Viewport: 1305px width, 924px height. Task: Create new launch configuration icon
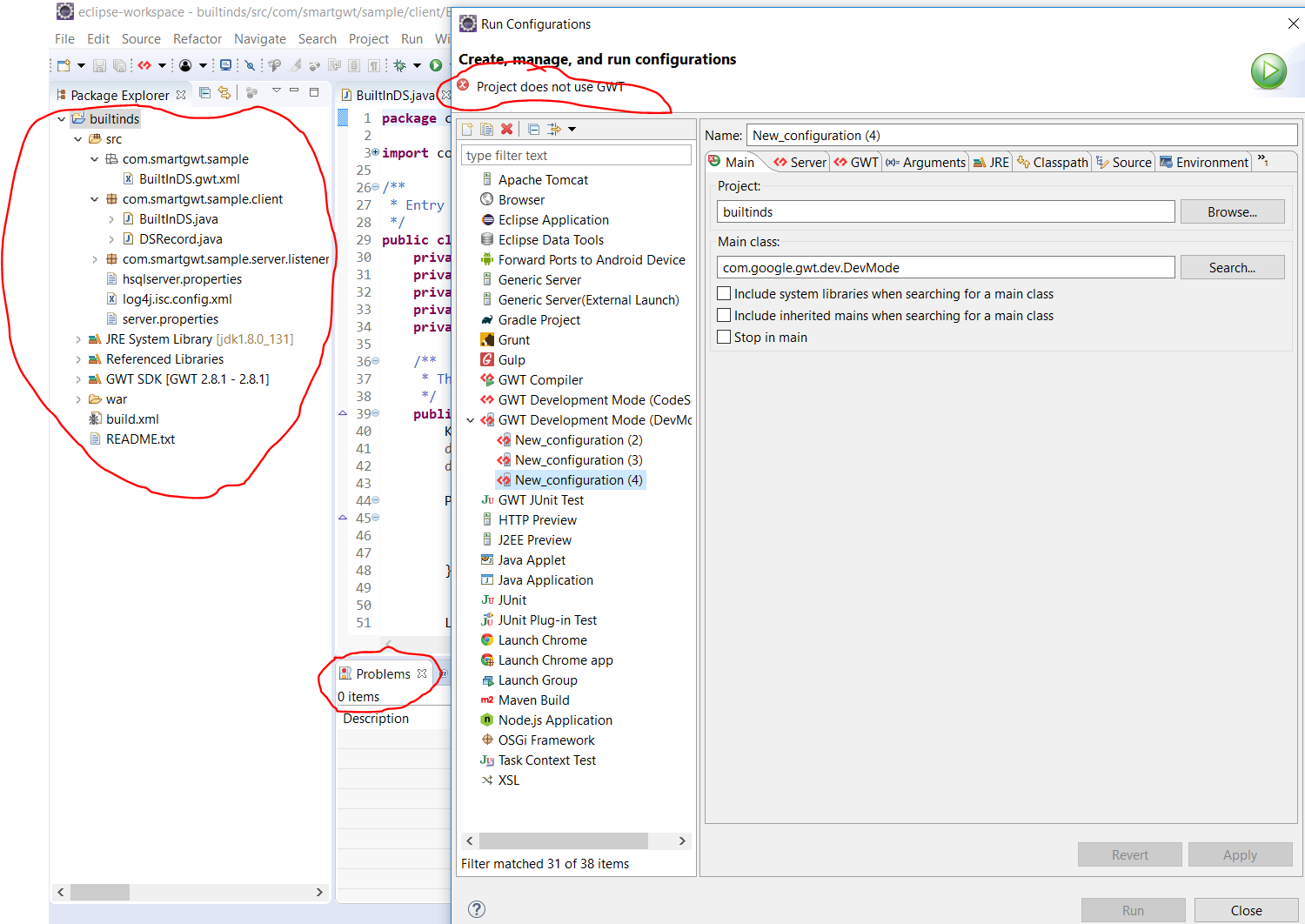[x=467, y=130]
